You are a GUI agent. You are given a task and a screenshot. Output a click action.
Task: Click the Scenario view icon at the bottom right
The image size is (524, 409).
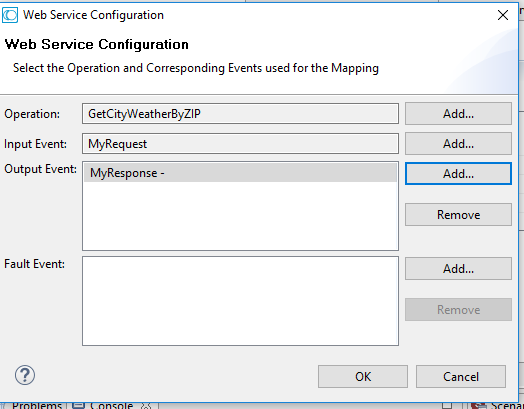coord(479,406)
